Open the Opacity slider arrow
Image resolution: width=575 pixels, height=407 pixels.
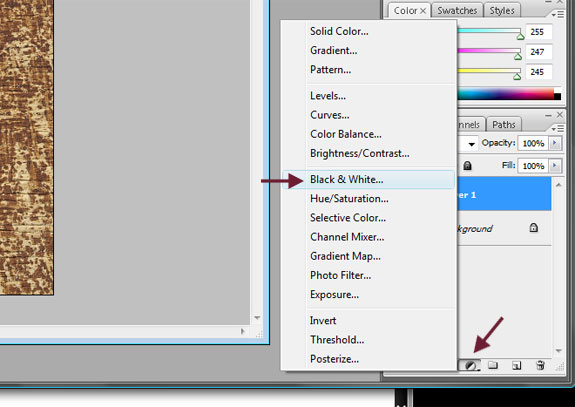555,143
